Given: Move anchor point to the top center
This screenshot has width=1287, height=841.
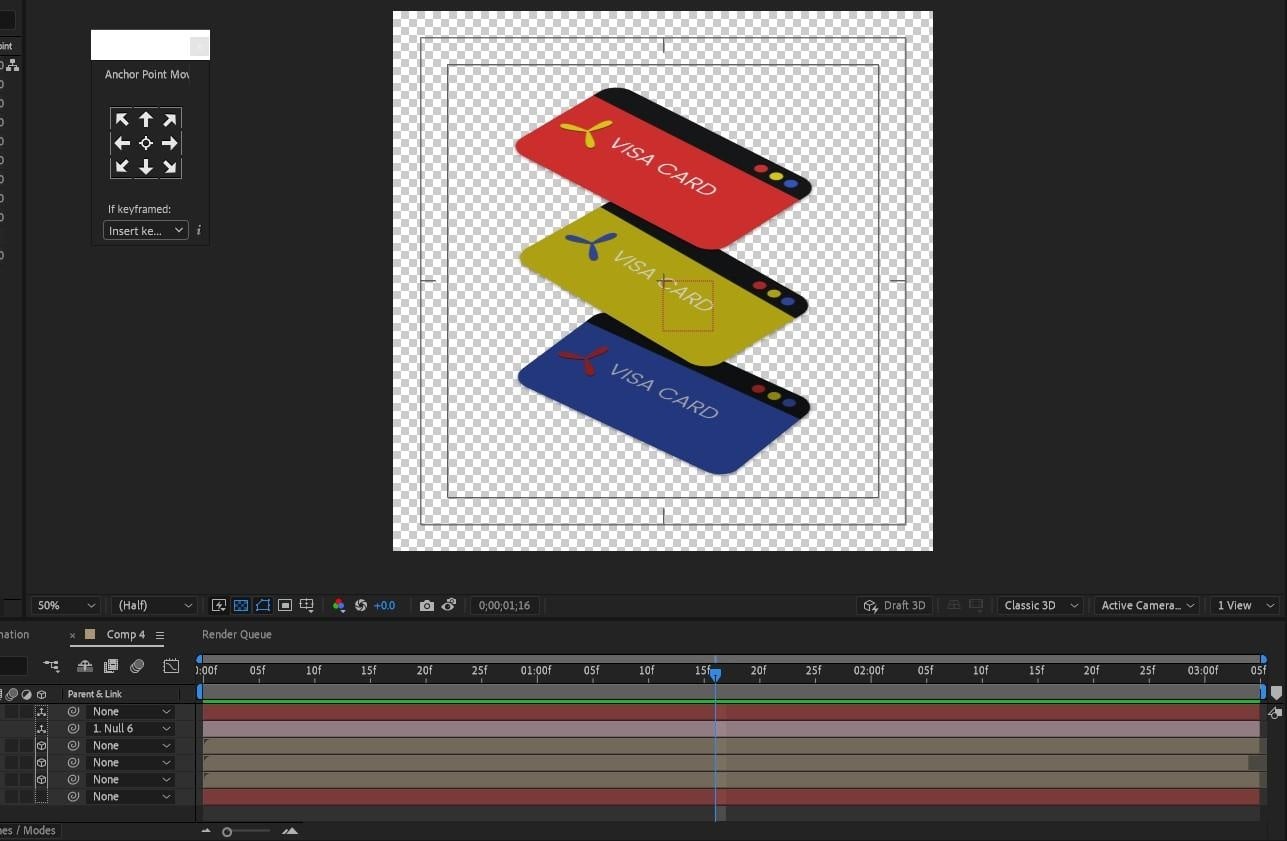Looking at the screenshot, I should (146, 119).
